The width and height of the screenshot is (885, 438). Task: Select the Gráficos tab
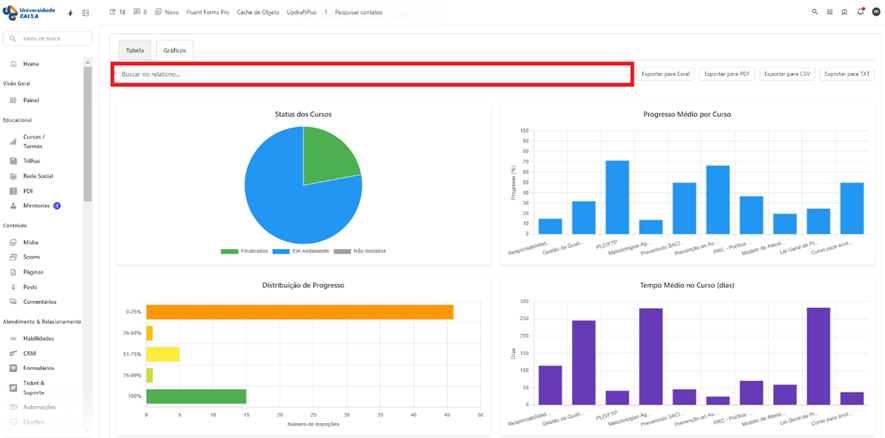[x=174, y=50]
